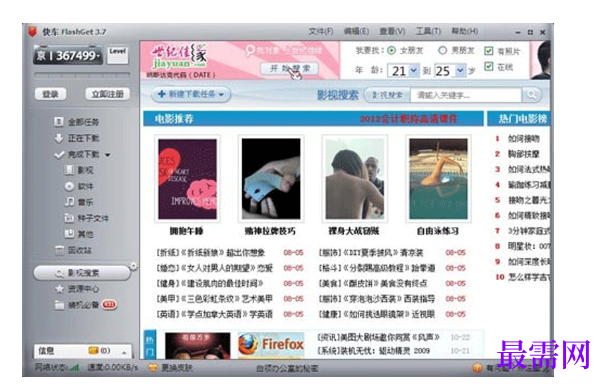609x386 pixels.
Task: Open the 装机必备 folder icon
Action: coord(59,305)
